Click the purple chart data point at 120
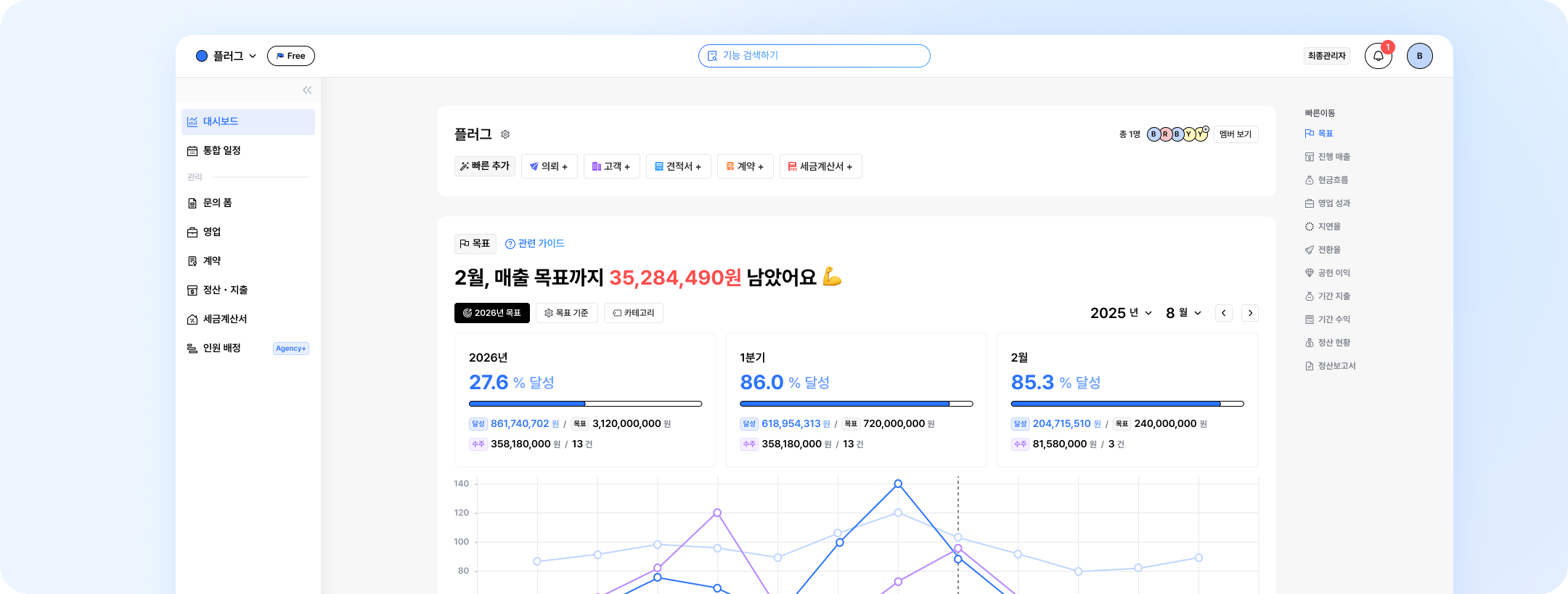This screenshot has width=1568, height=594. click(x=717, y=513)
